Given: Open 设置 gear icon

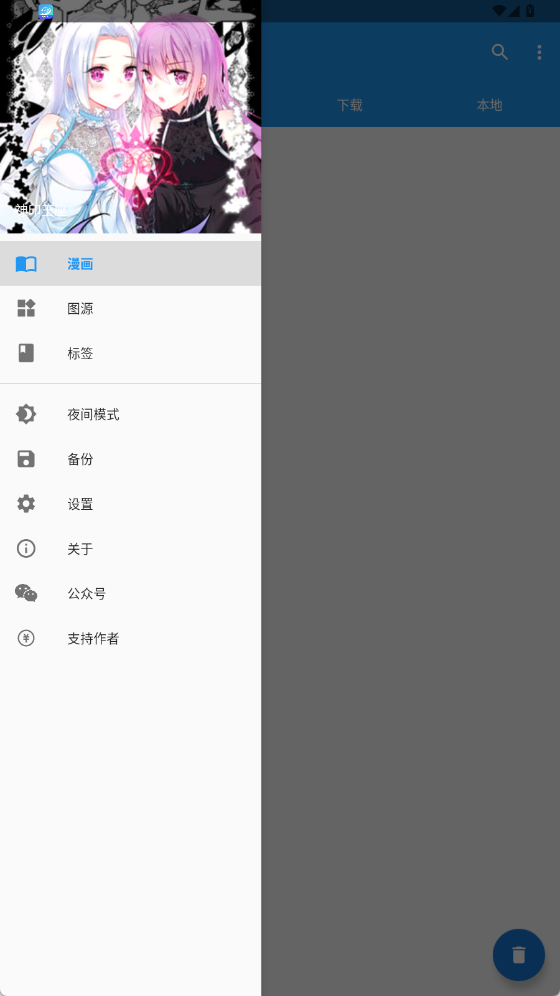Looking at the screenshot, I should coord(26,504).
